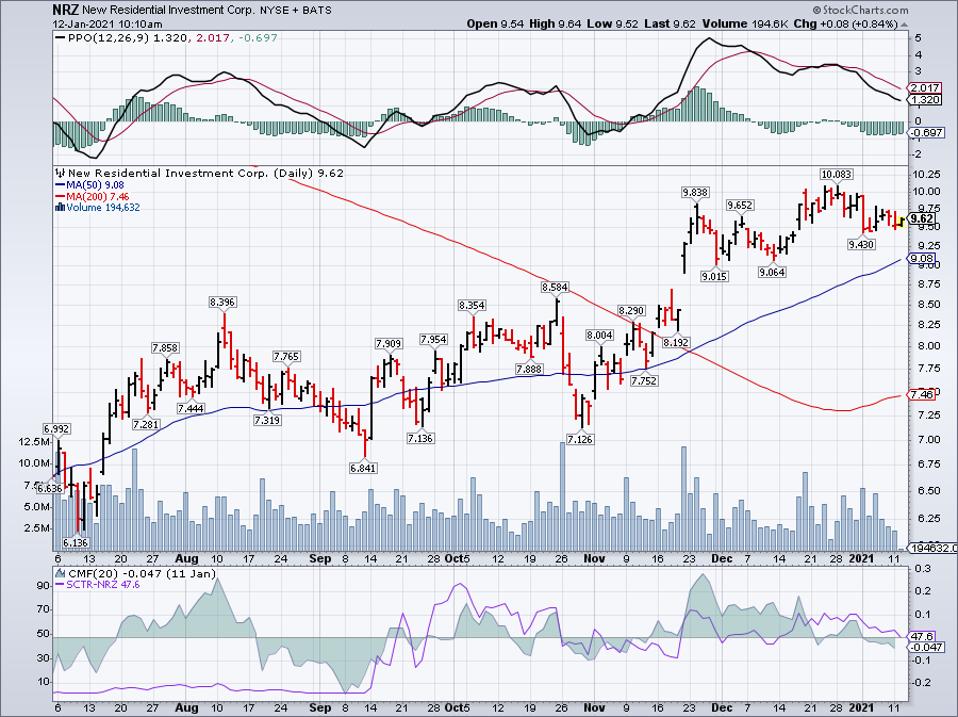Click the 8.290 price label

tap(632, 311)
